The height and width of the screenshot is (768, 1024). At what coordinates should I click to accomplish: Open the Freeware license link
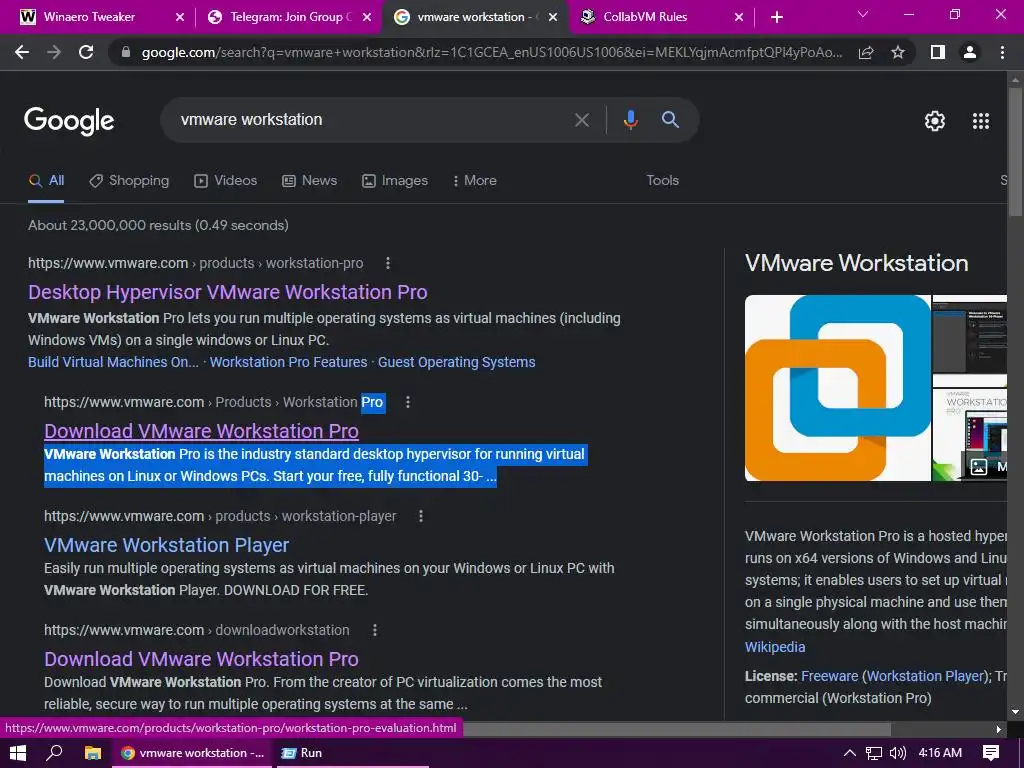829,677
